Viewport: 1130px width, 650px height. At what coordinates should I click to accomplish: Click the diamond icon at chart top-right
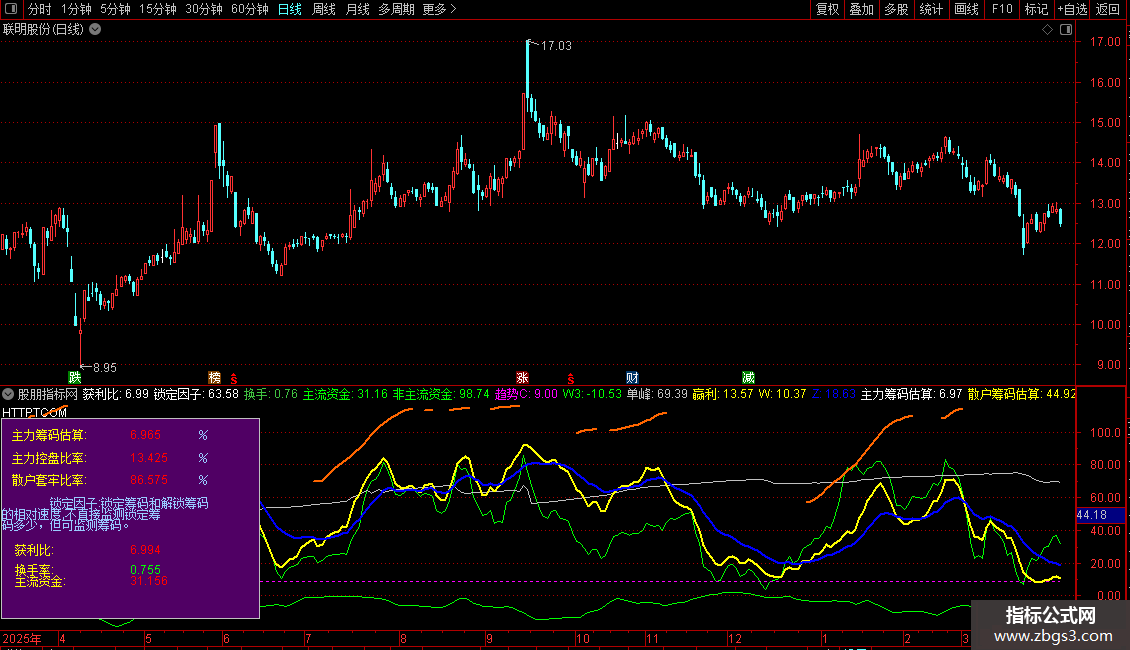pos(1047,29)
